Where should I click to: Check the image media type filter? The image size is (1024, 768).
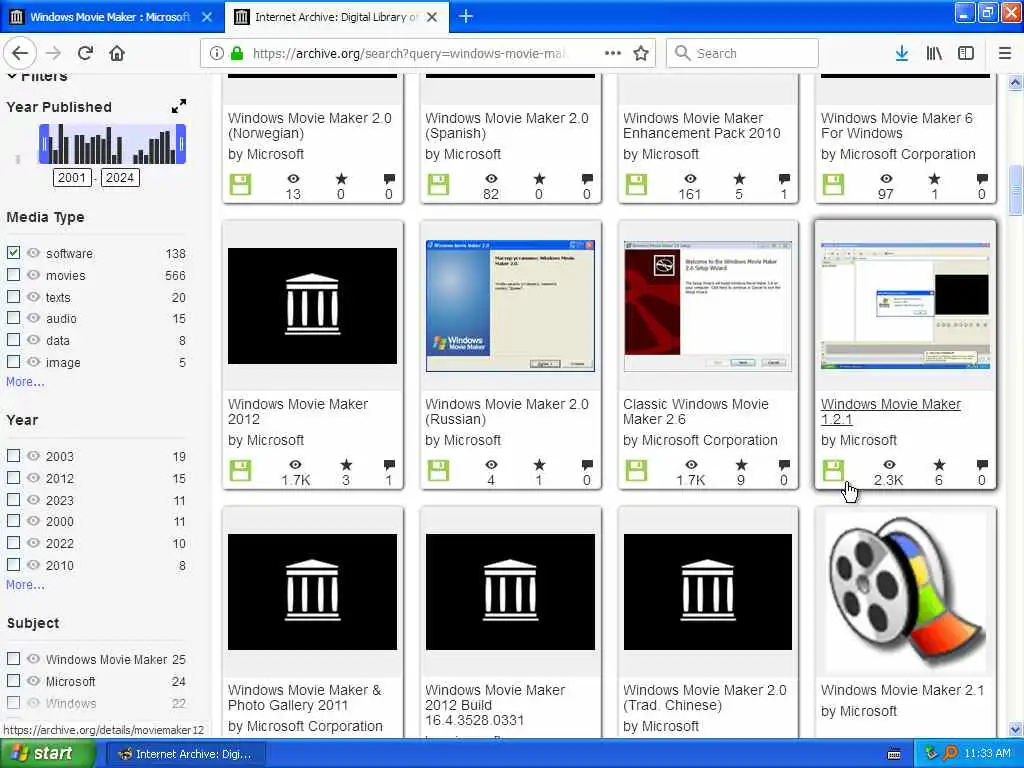pos(13,361)
